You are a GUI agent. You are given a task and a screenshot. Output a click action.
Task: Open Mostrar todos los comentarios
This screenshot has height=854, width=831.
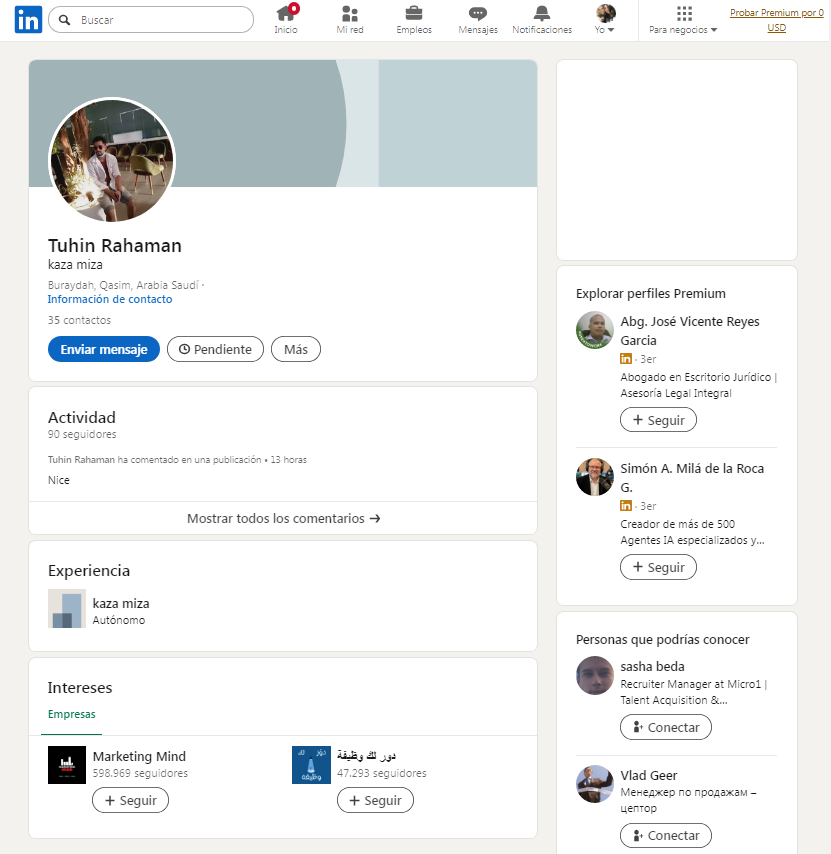click(x=283, y=518)
